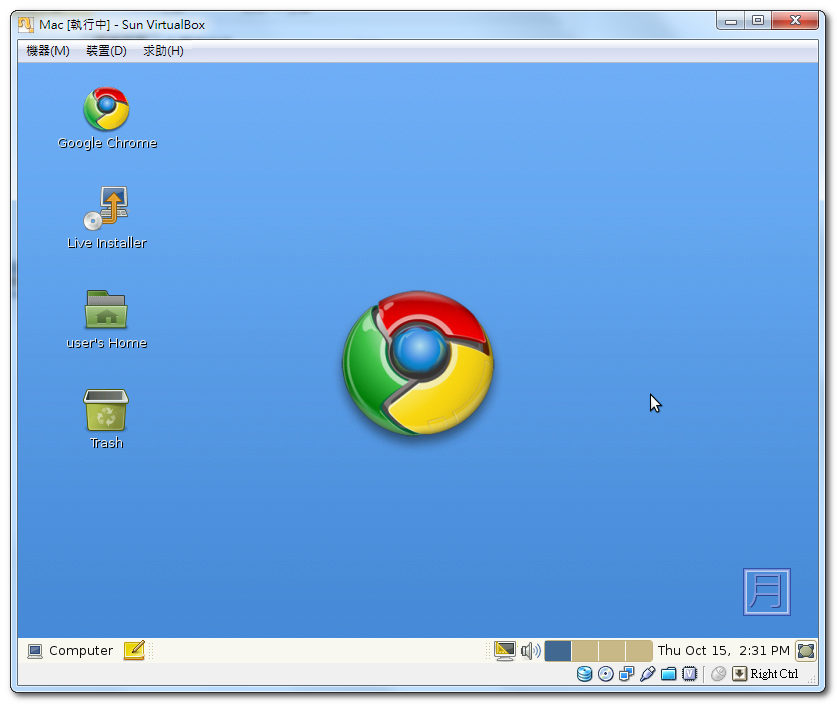
Task: Click the hard disk activity indicator
Action: 584,674
